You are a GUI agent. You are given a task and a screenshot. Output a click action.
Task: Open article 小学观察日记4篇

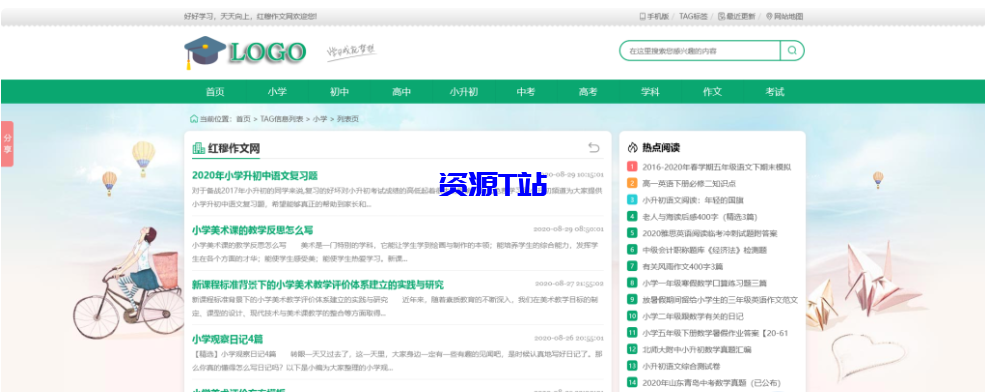coord(227,339)
